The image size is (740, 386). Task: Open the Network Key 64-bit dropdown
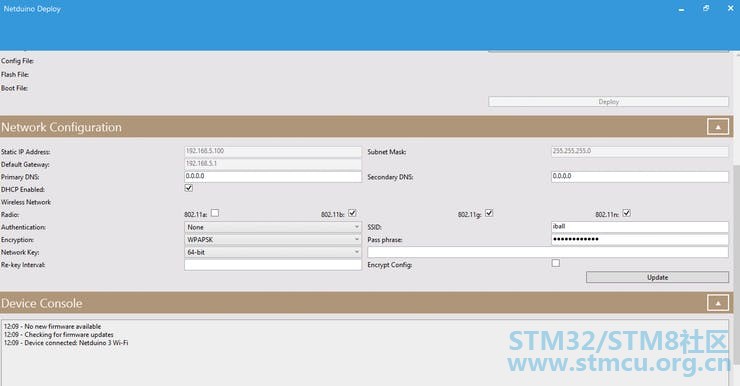[x=273, y=252]
